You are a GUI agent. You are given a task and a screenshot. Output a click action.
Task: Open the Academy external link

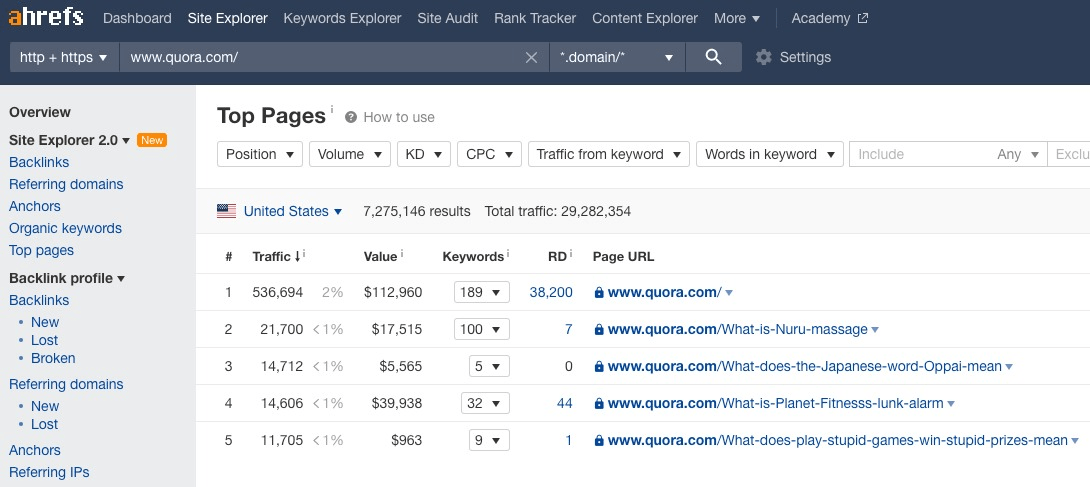click(829, 18)
